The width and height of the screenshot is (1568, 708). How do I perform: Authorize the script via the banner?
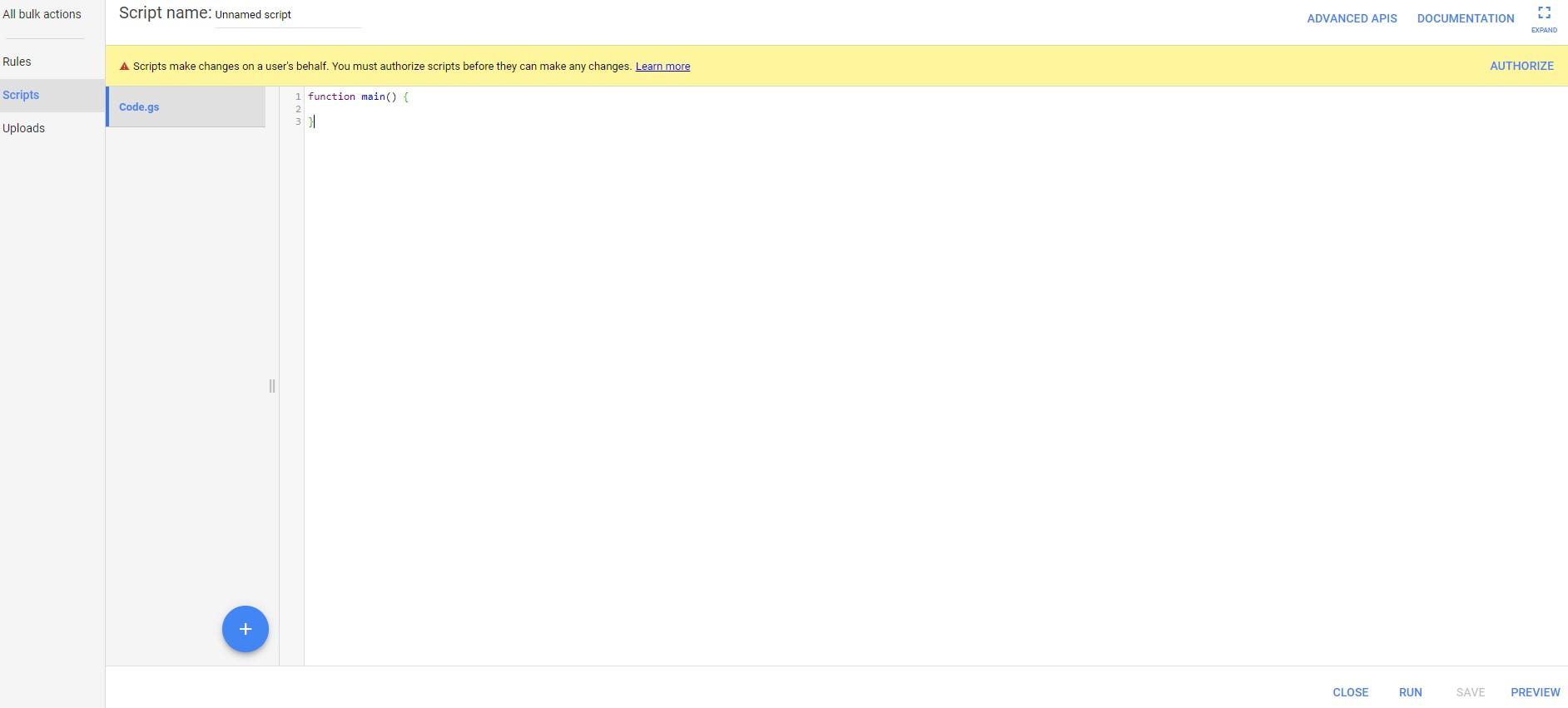click(x=1521, y=66)
